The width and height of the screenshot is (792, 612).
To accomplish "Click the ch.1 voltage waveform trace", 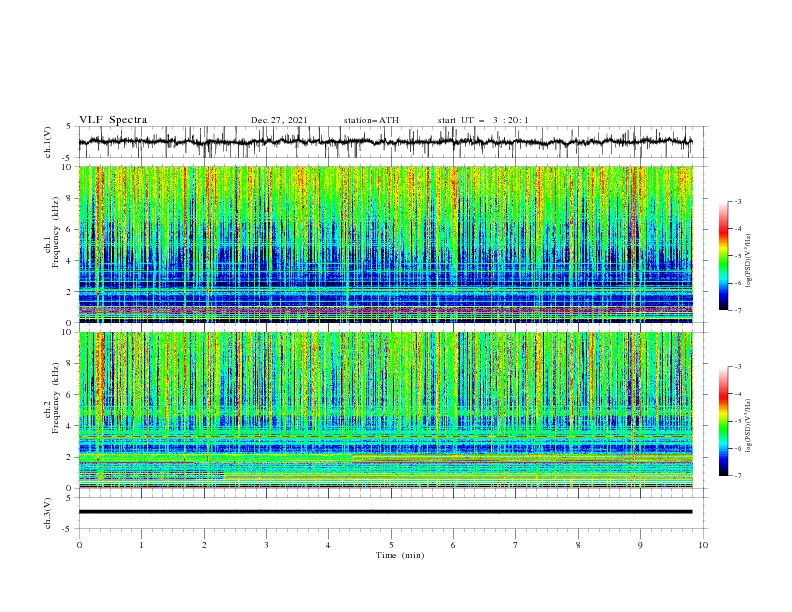I will coord(385,142).
